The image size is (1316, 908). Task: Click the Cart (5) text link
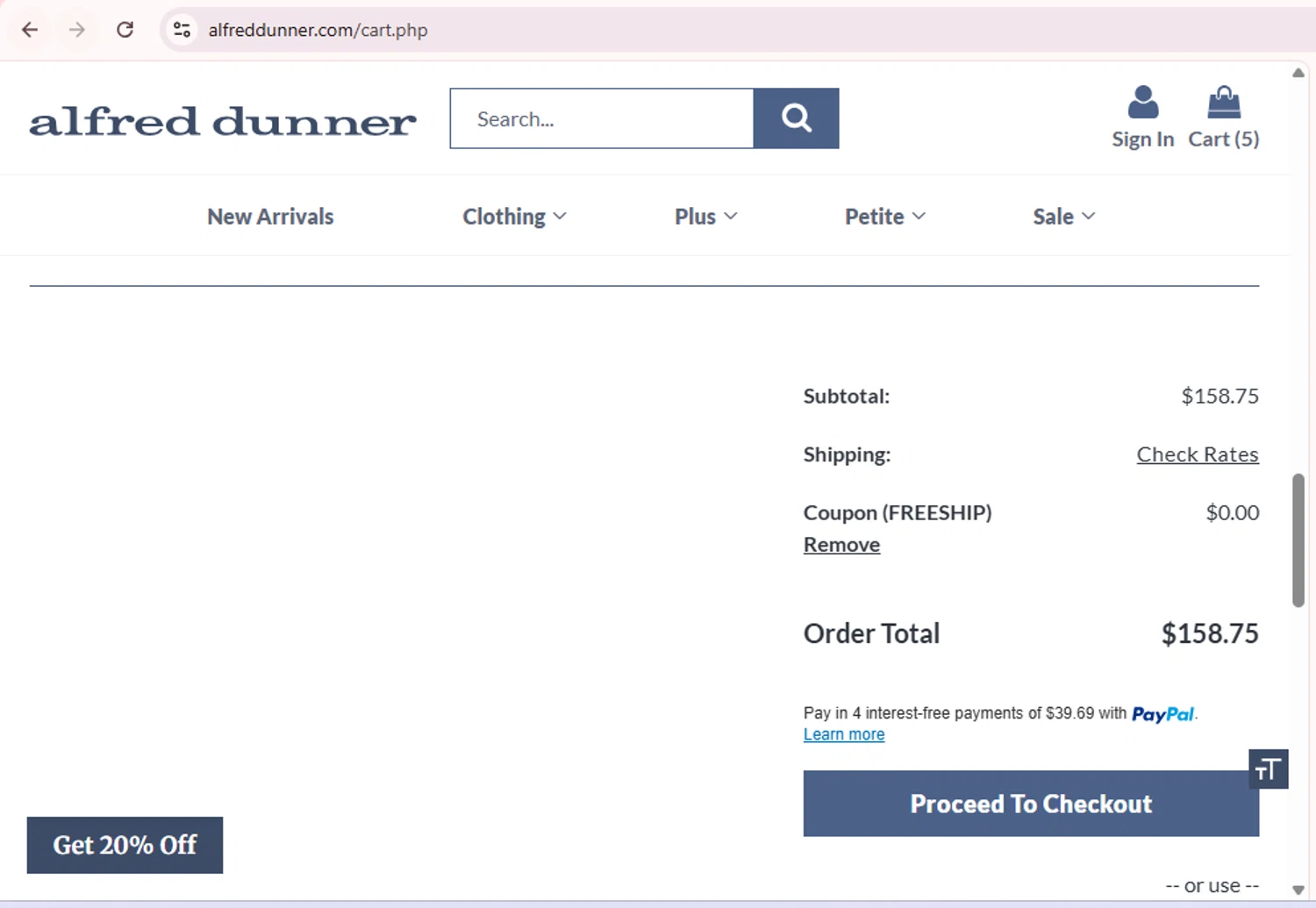click(x=1223, y=139)
